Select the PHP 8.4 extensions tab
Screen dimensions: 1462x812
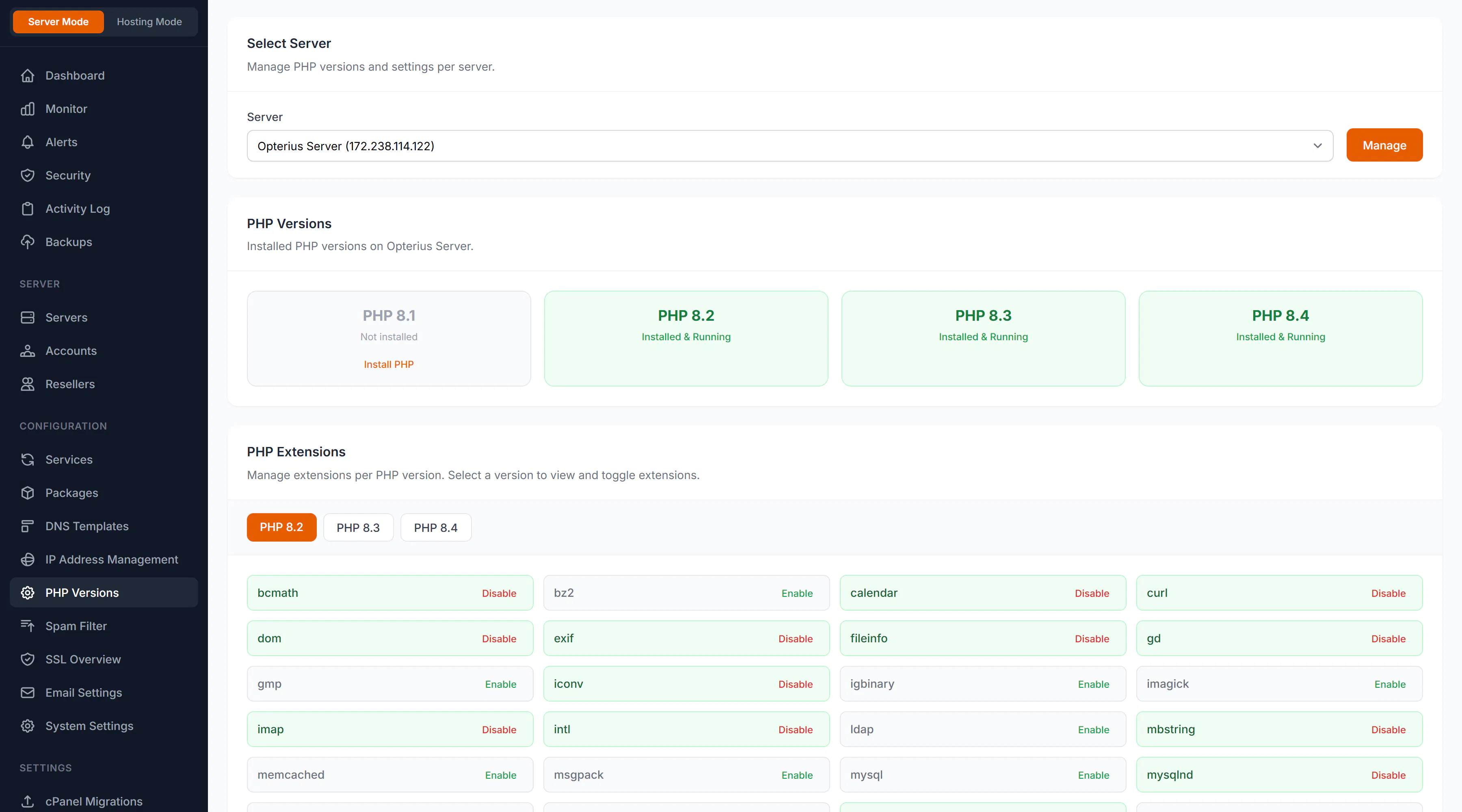point(435,527)
